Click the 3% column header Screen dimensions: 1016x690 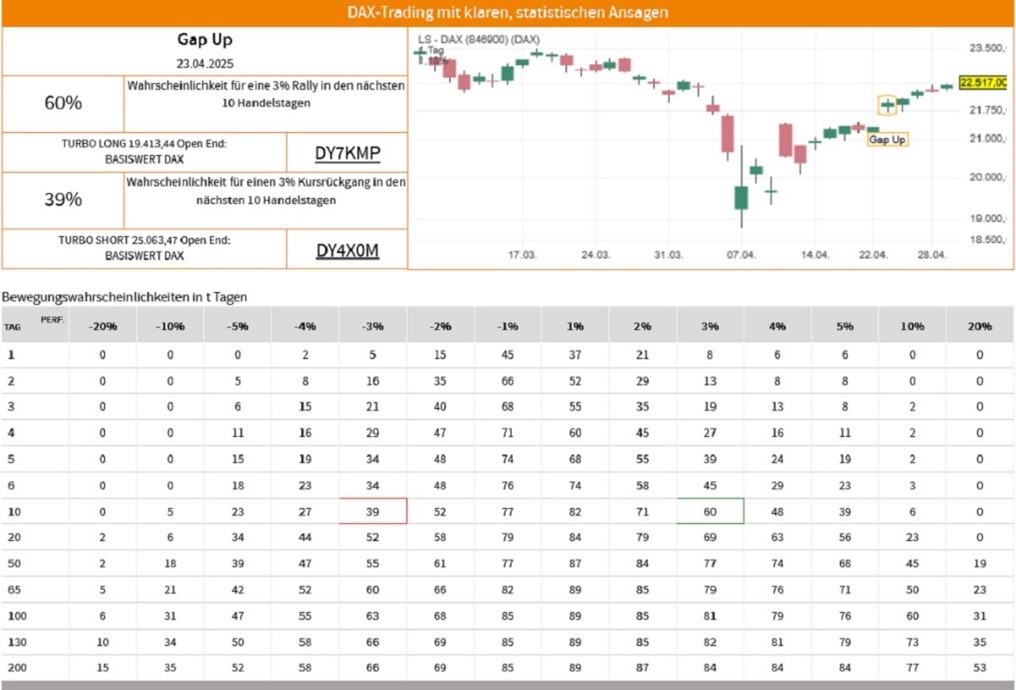[710, 325]
